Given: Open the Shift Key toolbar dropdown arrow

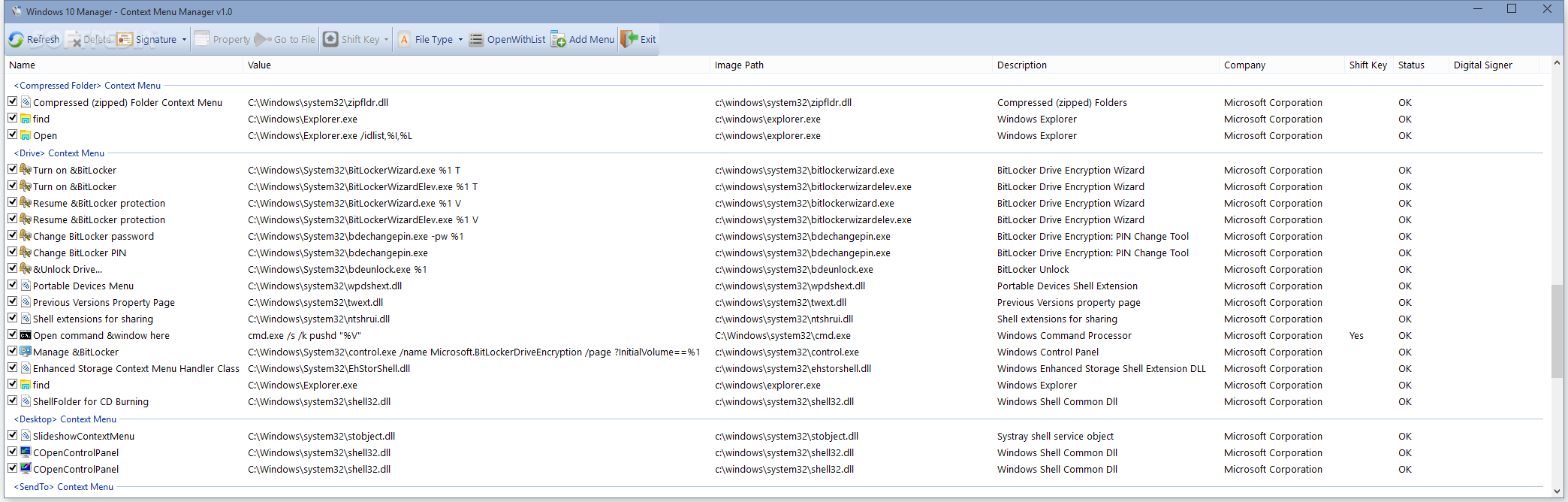Looking at the screenshot, I should coord(386,40).
